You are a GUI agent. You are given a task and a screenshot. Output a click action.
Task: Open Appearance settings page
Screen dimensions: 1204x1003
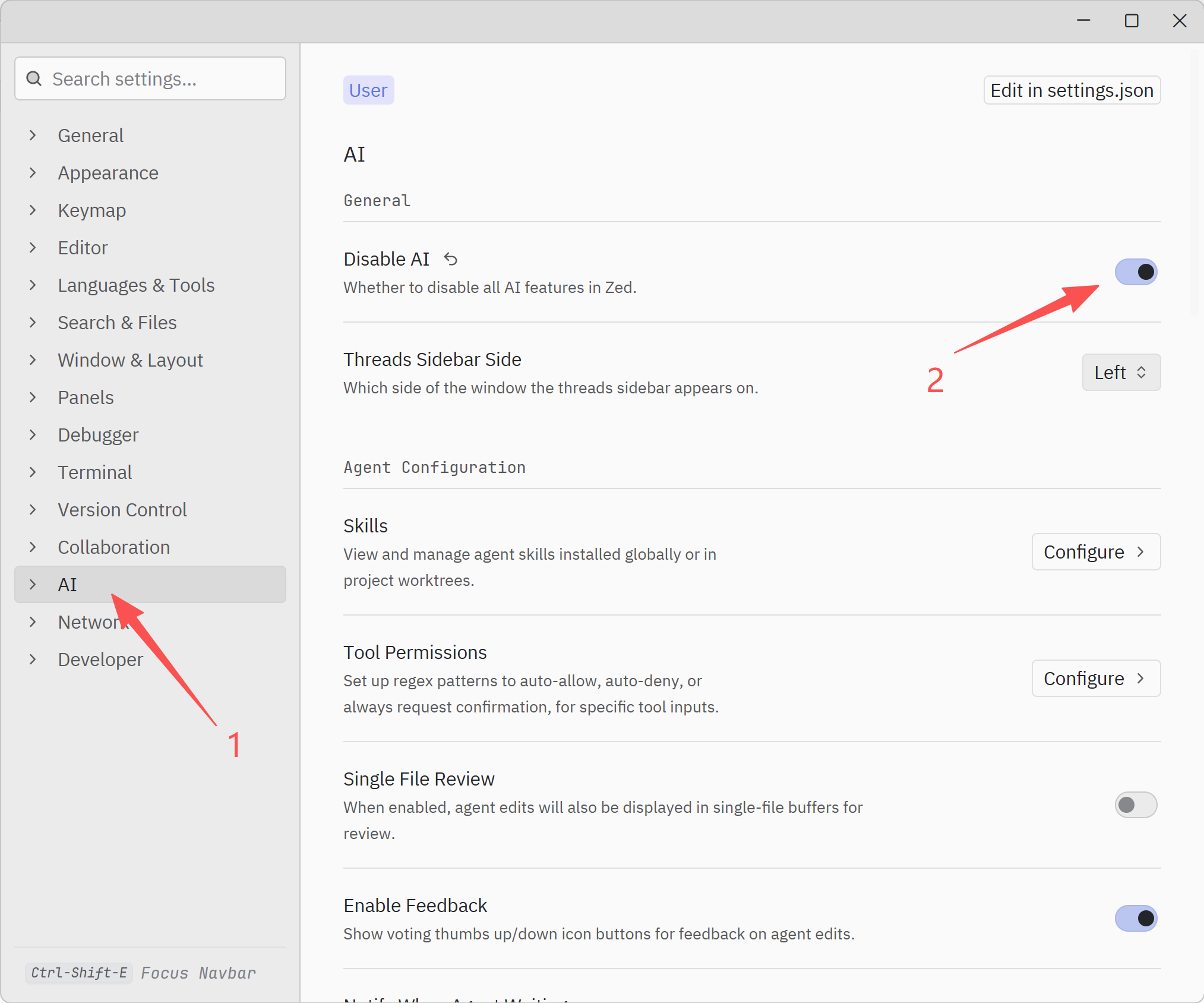(150, 173)
